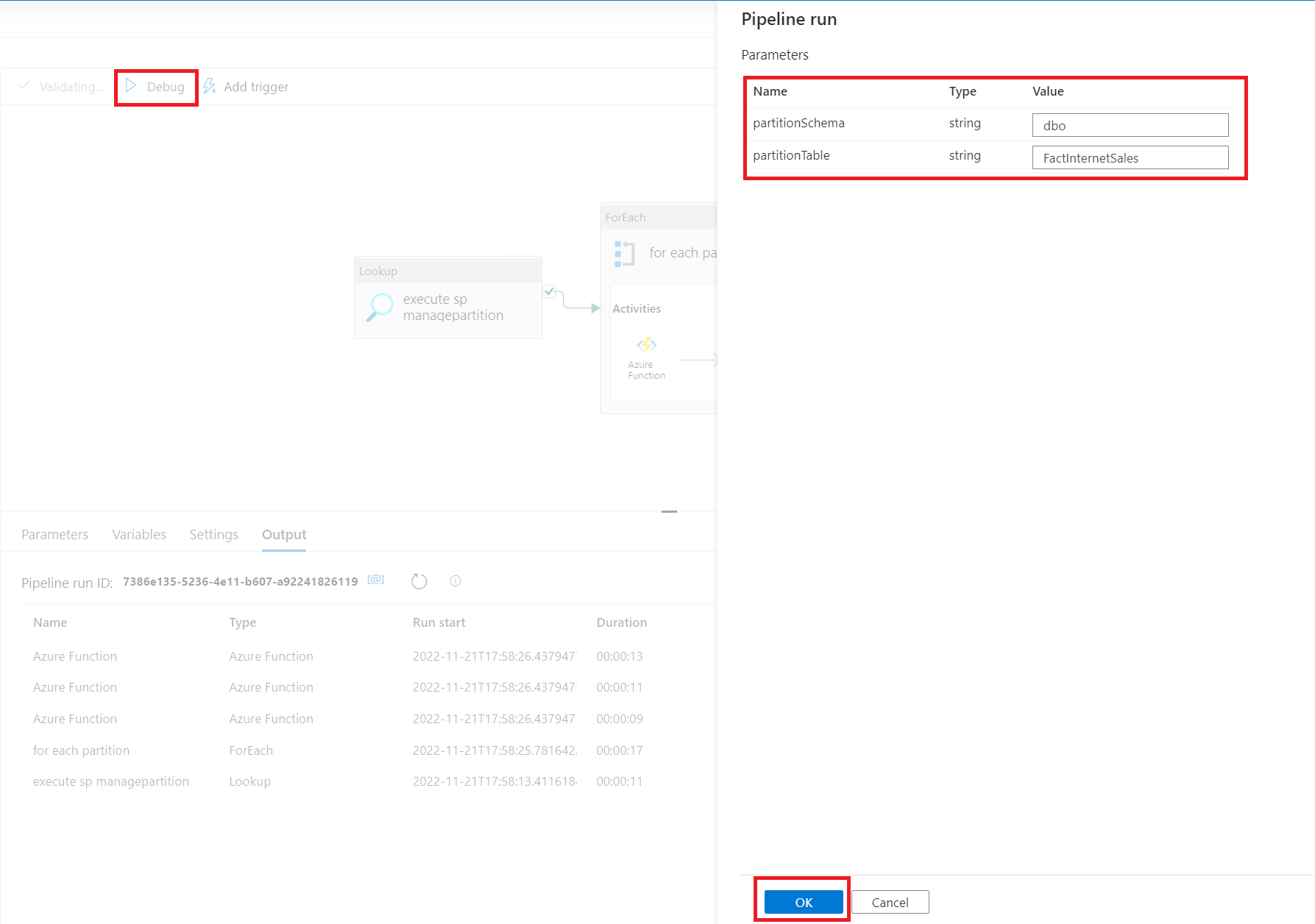Click the ForEach iterator icon
1315x924 pixels.
click(x=625, y=253)
